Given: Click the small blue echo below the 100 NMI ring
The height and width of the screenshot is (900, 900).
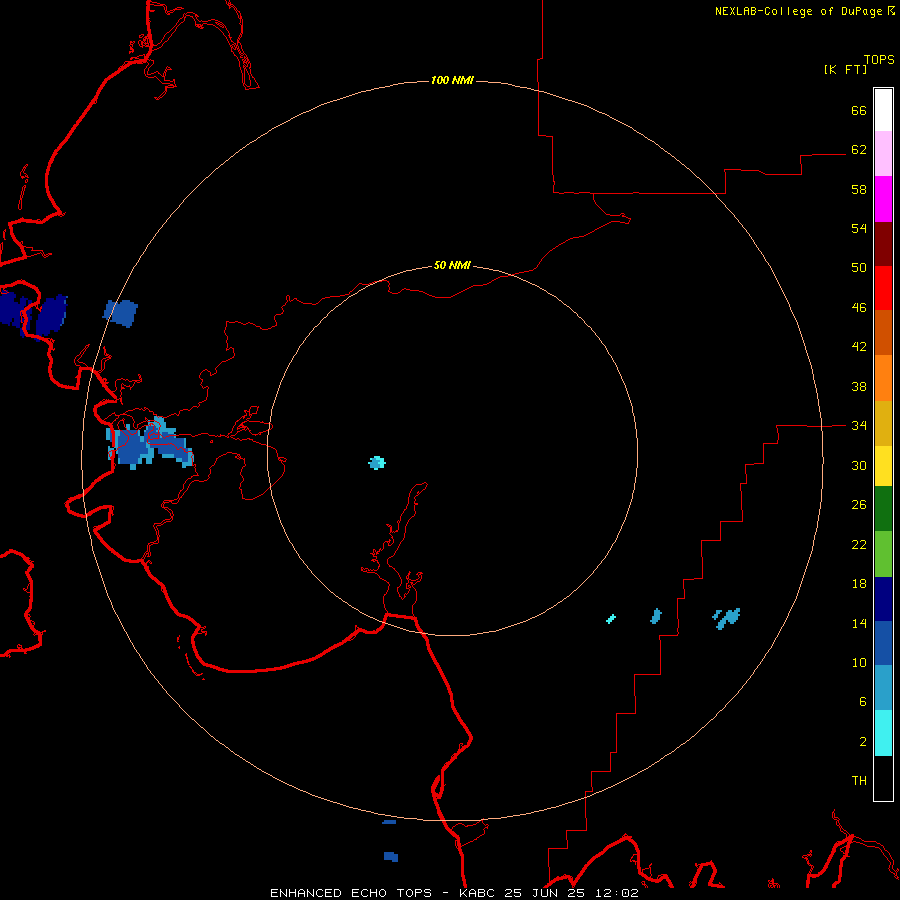Looking at the screenshot, I should click(x=391, y=856).
